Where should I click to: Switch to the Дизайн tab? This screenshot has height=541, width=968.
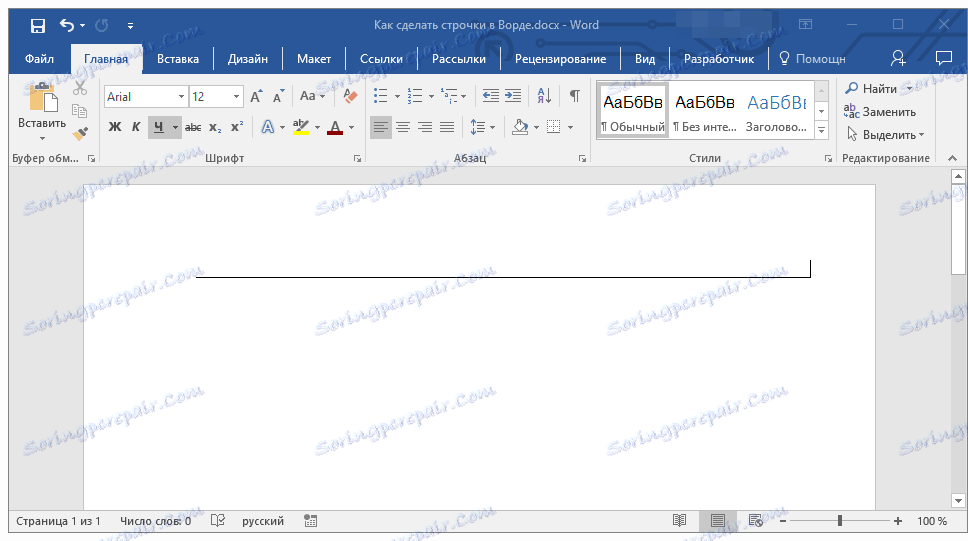[x=248, y=59]
